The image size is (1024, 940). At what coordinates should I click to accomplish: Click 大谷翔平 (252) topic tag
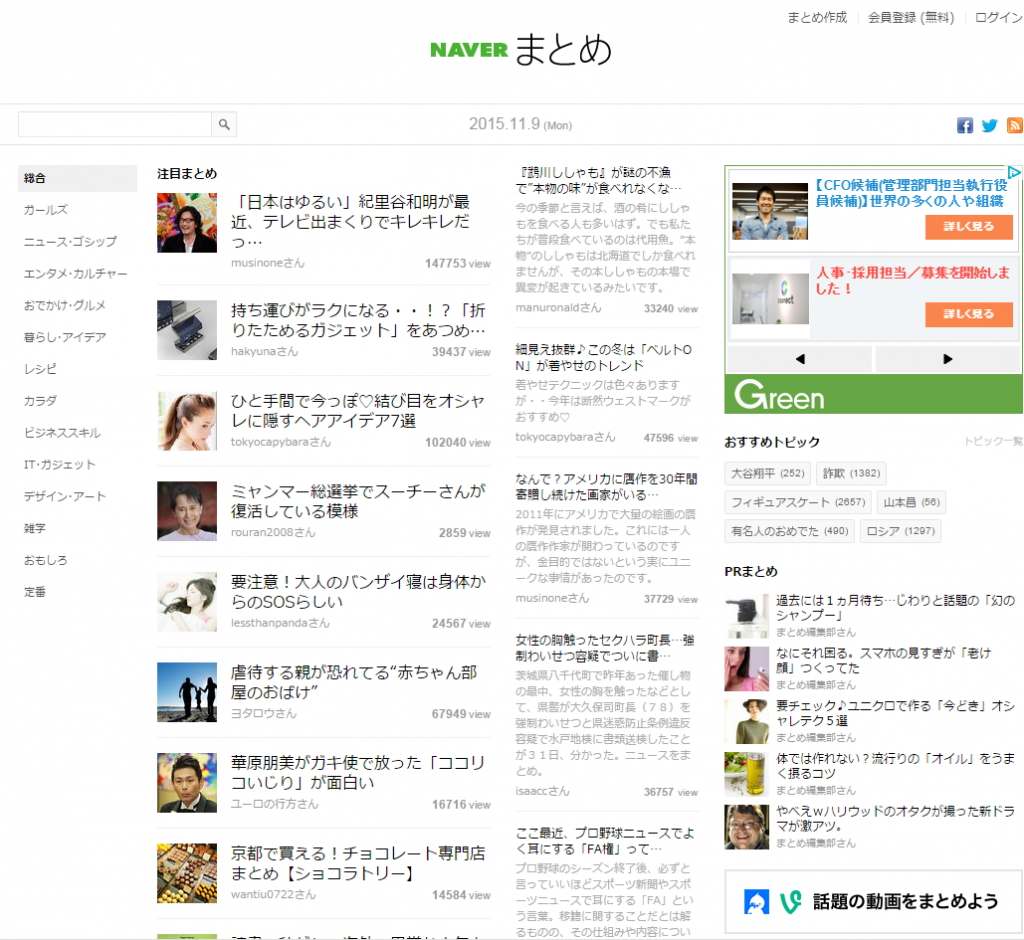tap(767, 474)
